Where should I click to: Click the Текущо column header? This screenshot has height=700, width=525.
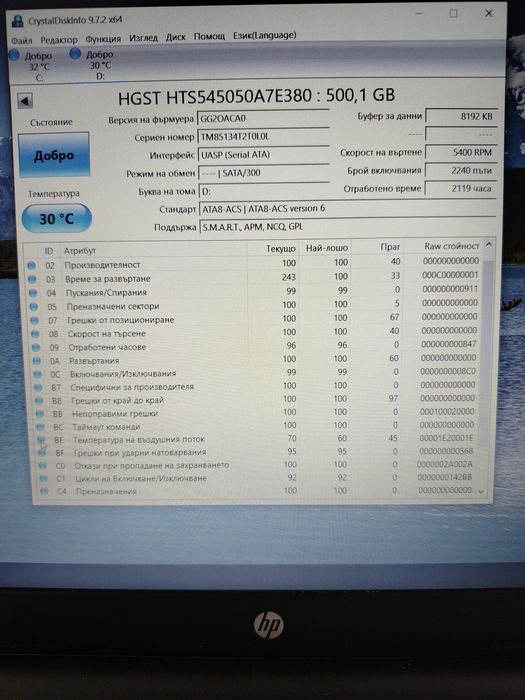point(281,248)
